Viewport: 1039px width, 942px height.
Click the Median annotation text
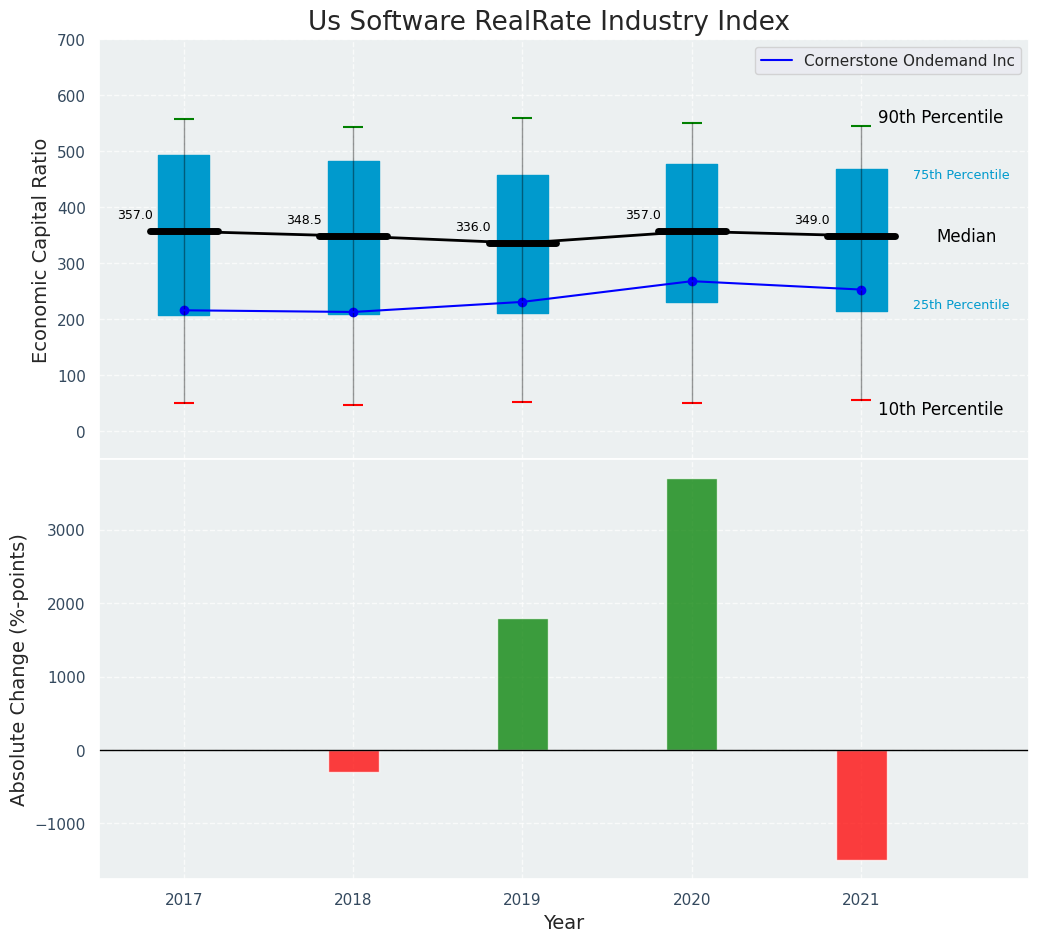tap(966, 236)
